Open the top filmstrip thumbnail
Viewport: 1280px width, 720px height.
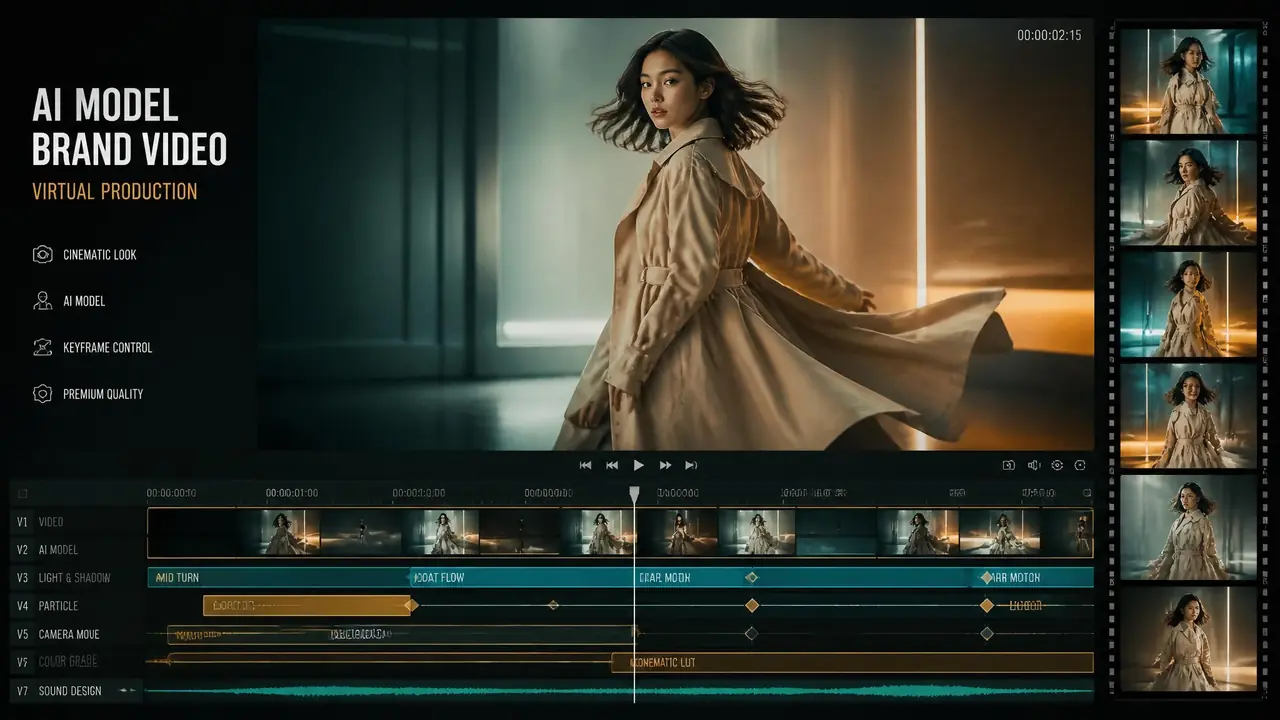pos(1188,81)
